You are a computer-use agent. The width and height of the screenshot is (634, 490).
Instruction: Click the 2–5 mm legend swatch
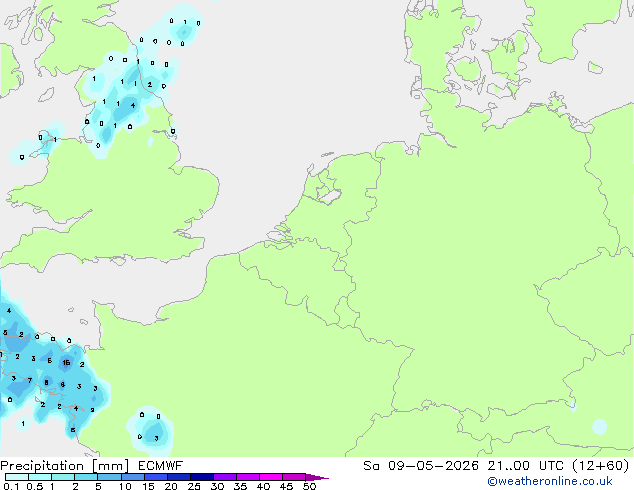tap(86, 477)
